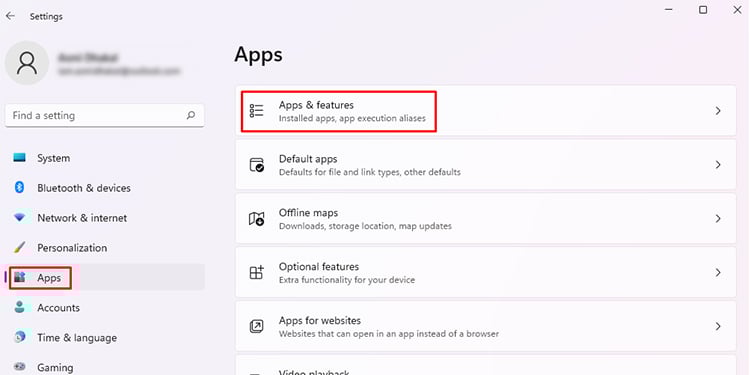Focus the Find a setting field

coord(105,116)
